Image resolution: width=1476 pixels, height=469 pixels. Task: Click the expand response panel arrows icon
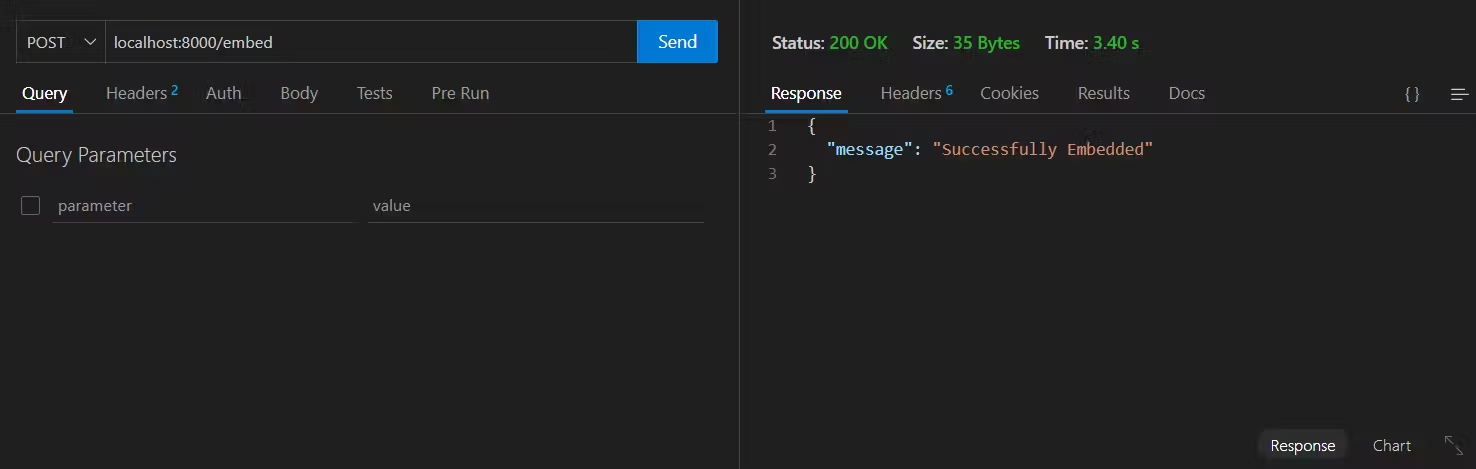pos(1454,445)
